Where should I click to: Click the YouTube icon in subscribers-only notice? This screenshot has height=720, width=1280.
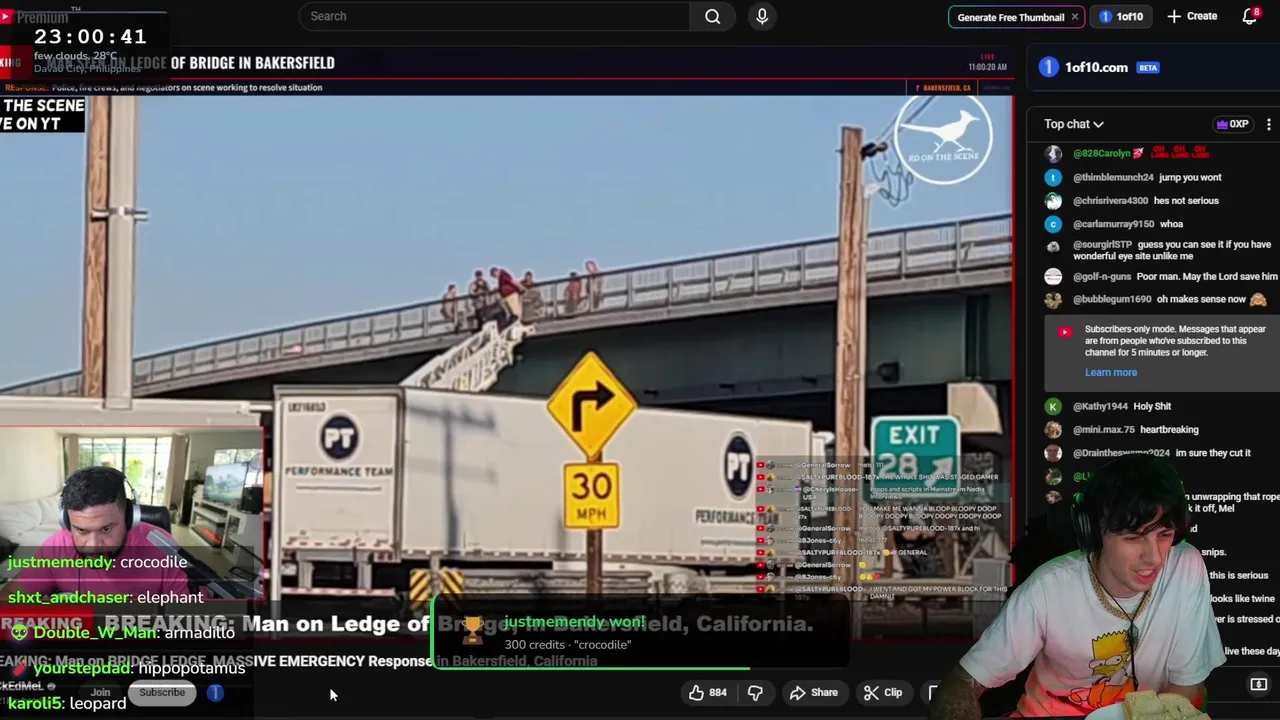tap(1064, 332)
